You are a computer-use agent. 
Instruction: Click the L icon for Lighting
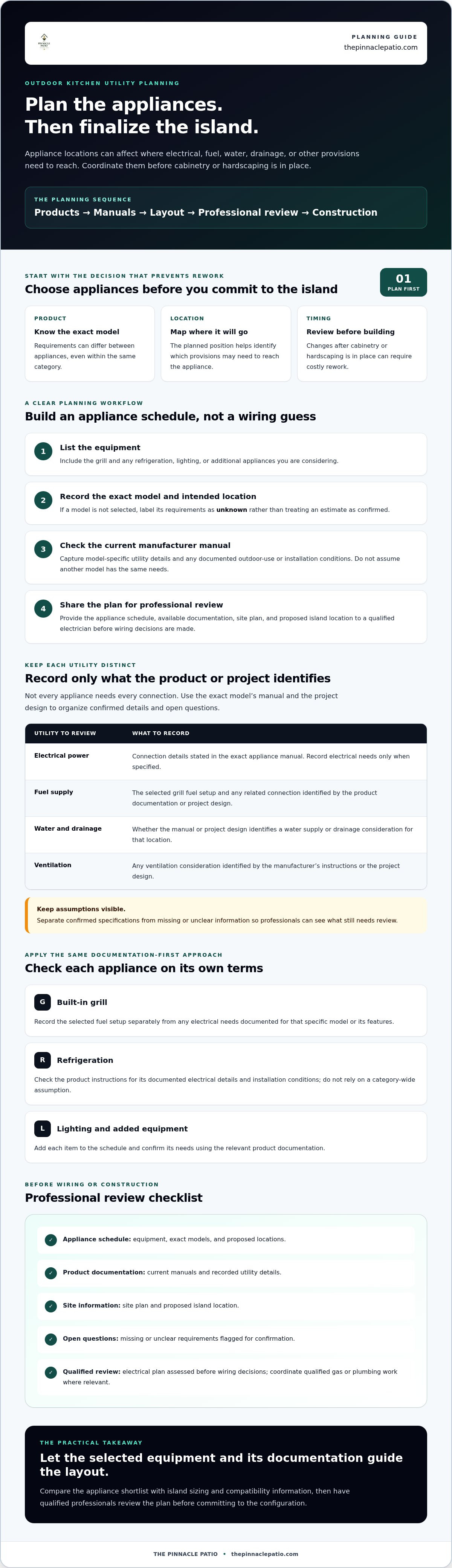tap(43, 1128)
